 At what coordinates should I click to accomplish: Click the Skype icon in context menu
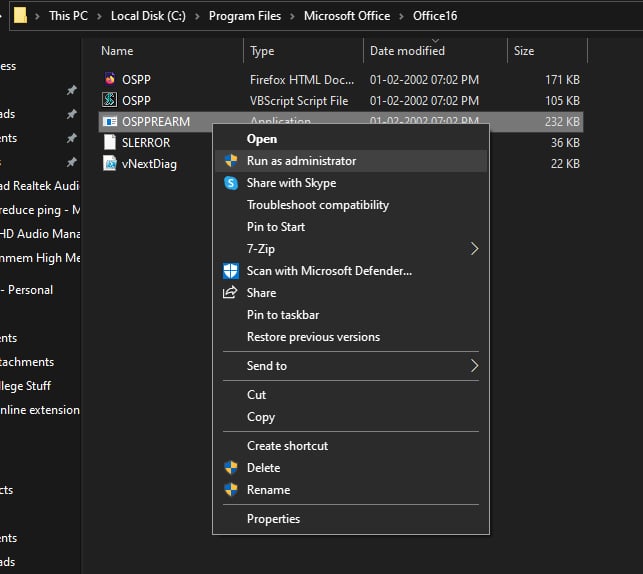(231, 183)
